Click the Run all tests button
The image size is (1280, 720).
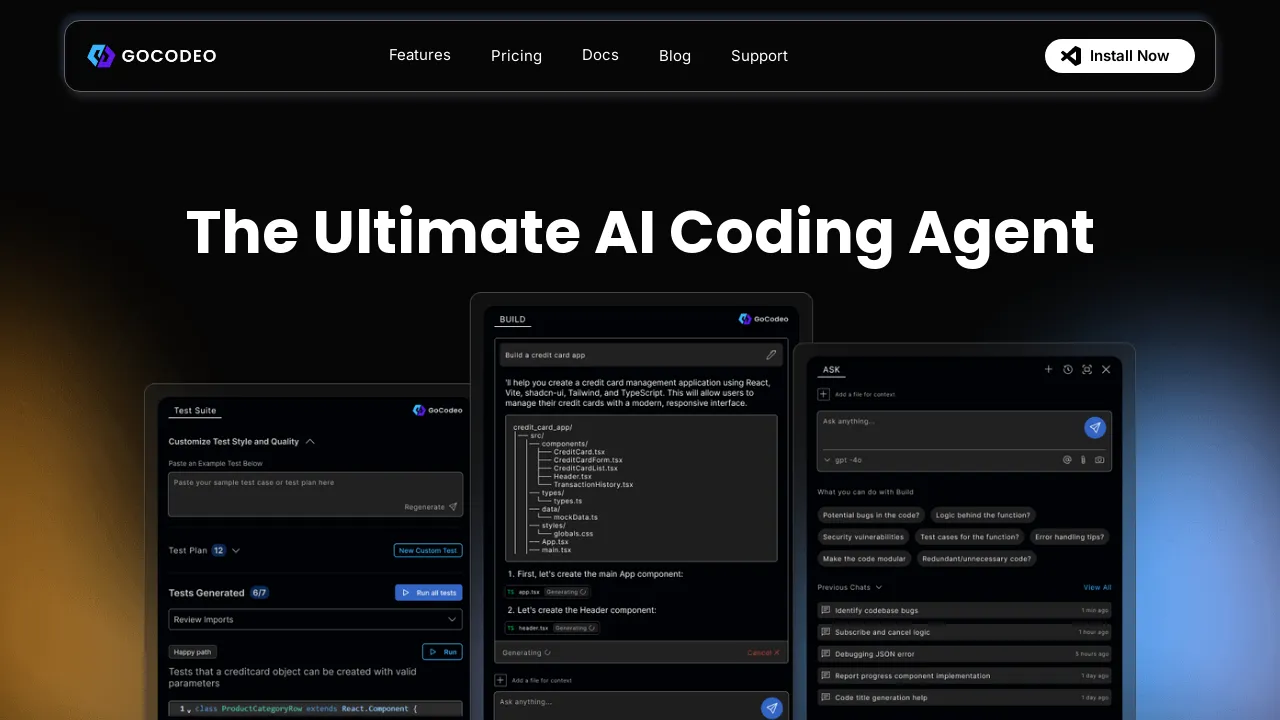(x=428, y=592)
